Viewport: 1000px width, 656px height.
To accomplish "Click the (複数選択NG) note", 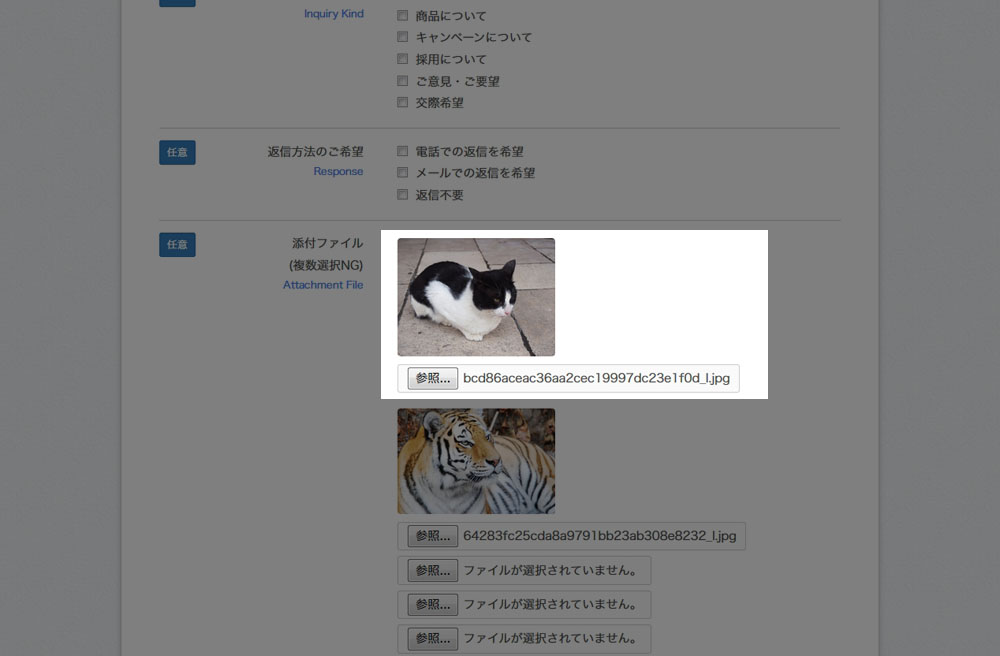I will (326, 265).
